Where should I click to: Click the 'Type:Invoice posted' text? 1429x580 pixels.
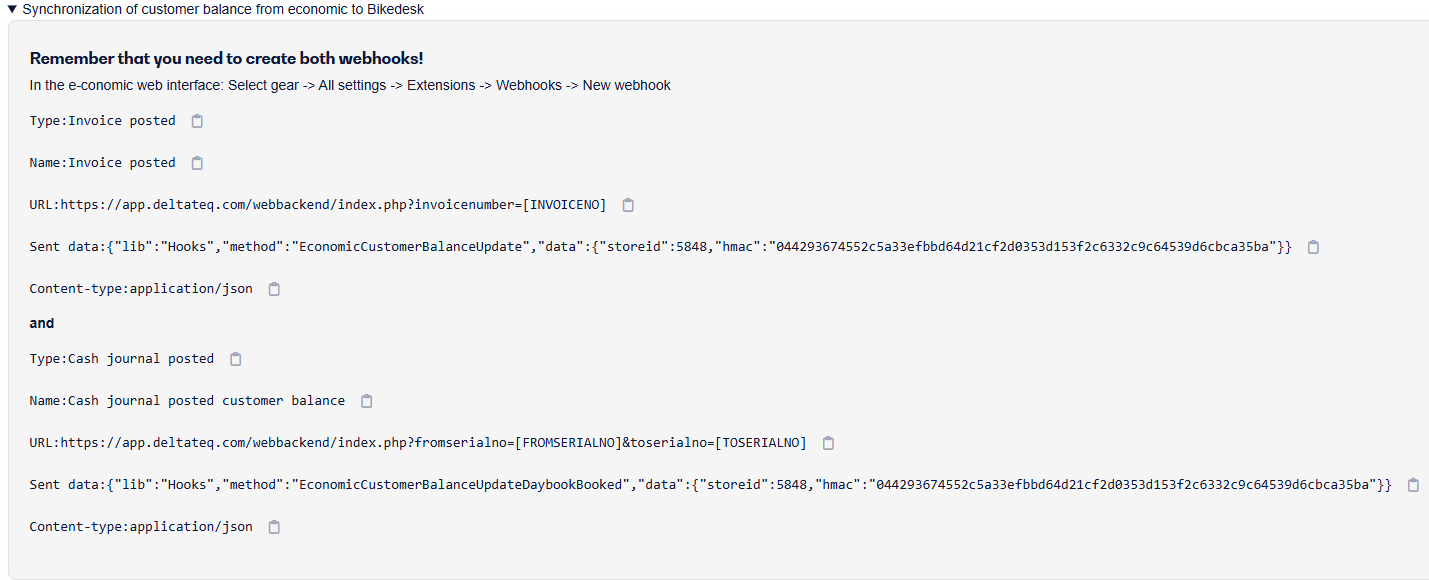(x=102, y=121)
